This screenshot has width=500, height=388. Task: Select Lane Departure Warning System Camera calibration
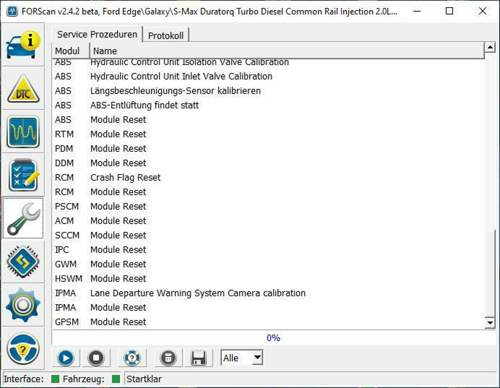(268, 293)
